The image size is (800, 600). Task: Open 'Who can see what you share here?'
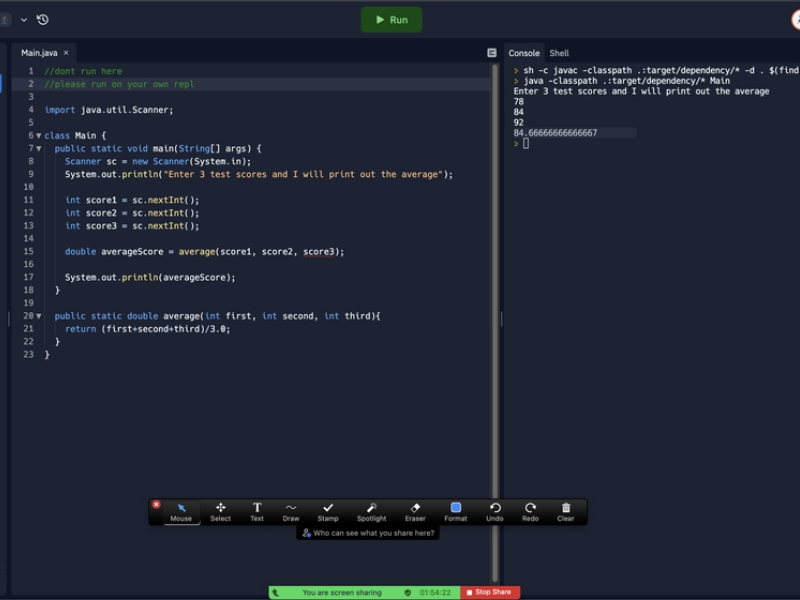click(368, 533)
